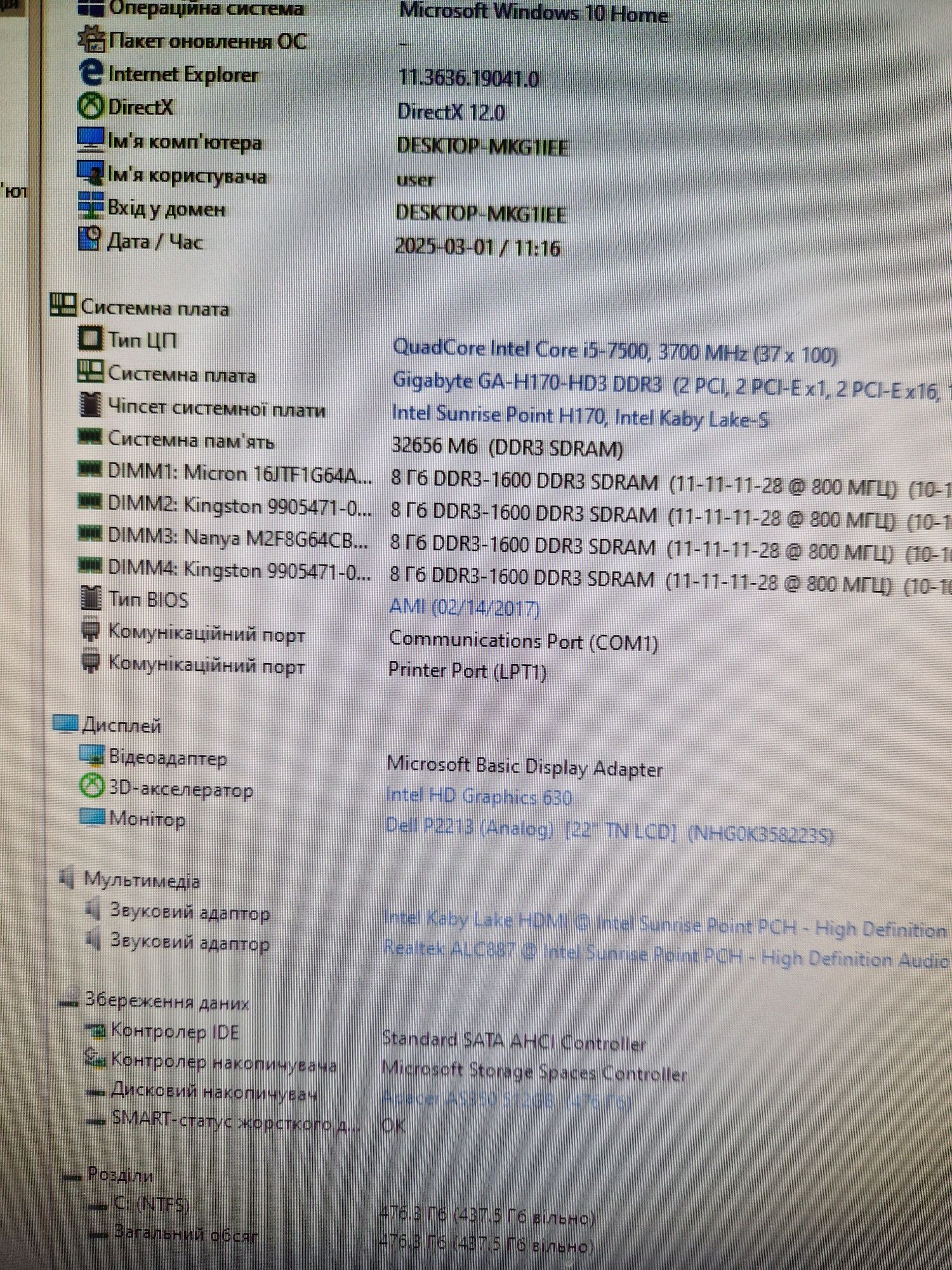This screenshot has width=952, height=1270.
Task: Click the Дата / Час clock icon
Action: coord(89,239)
